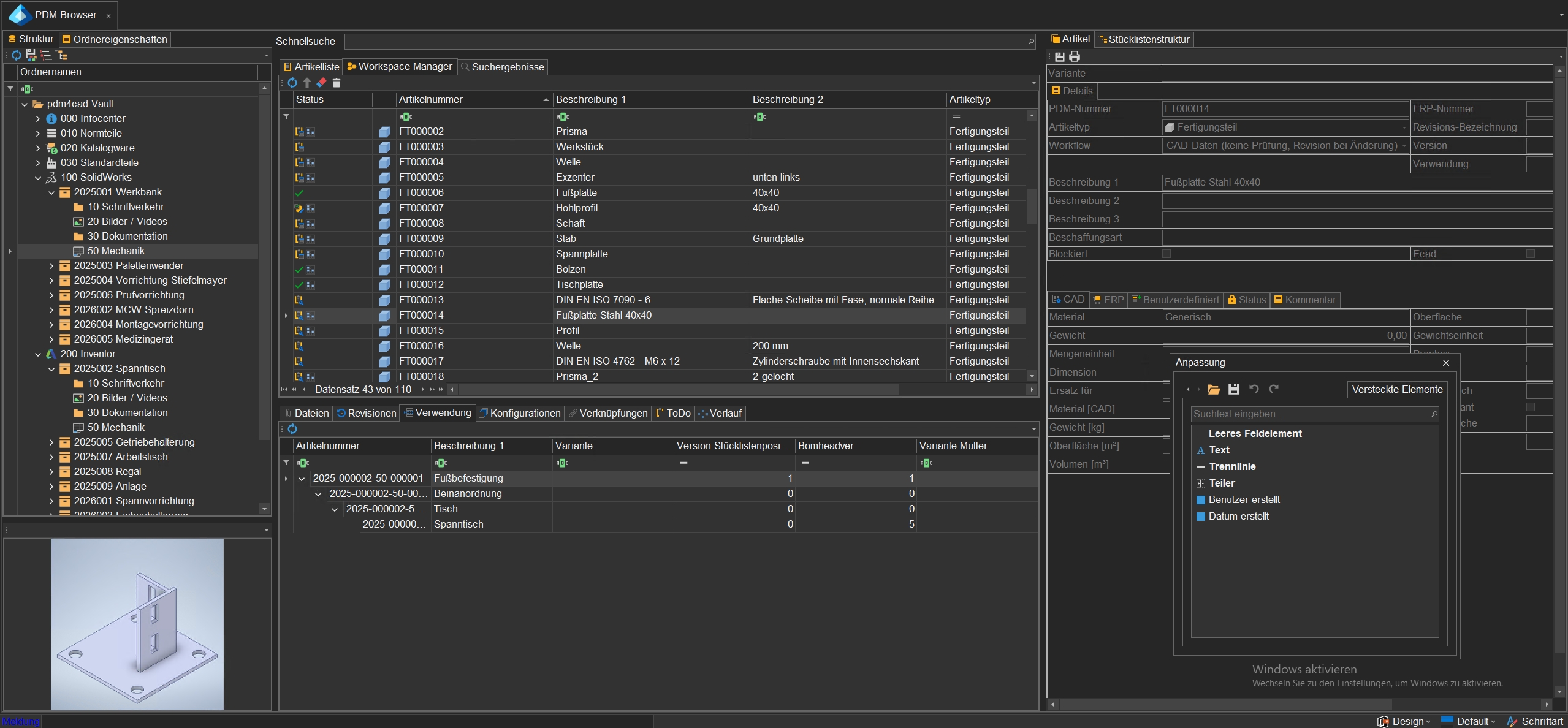Image resolution: width=1568 pixels, height=728 pixels.
Task: Click the numbered list icon in Struktur toolbar
Action: (x=46, y=55)
